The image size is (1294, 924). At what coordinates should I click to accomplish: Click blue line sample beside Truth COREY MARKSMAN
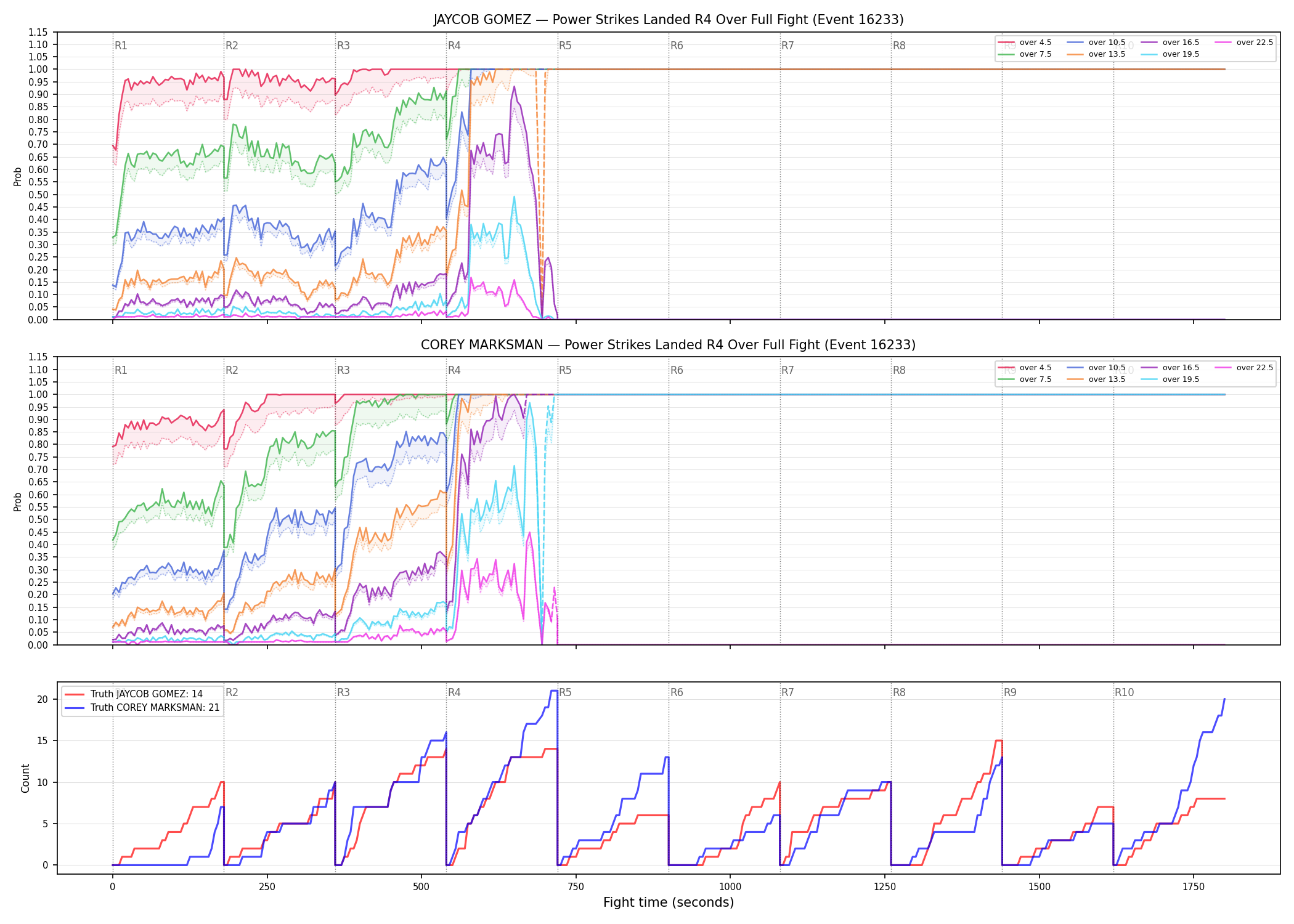pos(74,708)
